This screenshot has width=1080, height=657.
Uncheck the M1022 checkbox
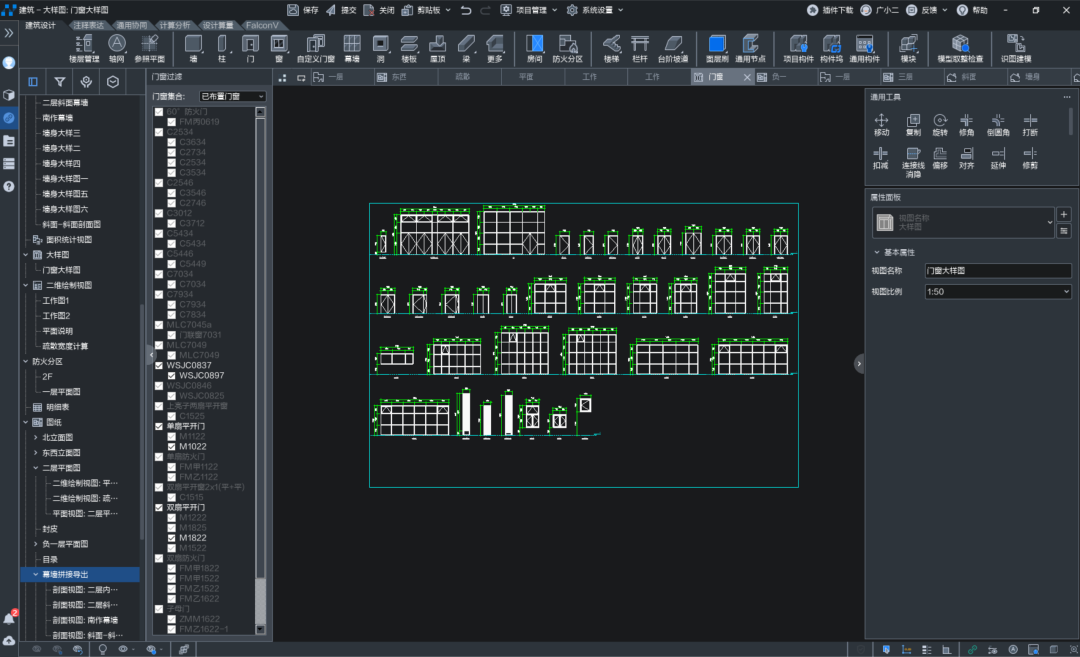pos(172,446)
